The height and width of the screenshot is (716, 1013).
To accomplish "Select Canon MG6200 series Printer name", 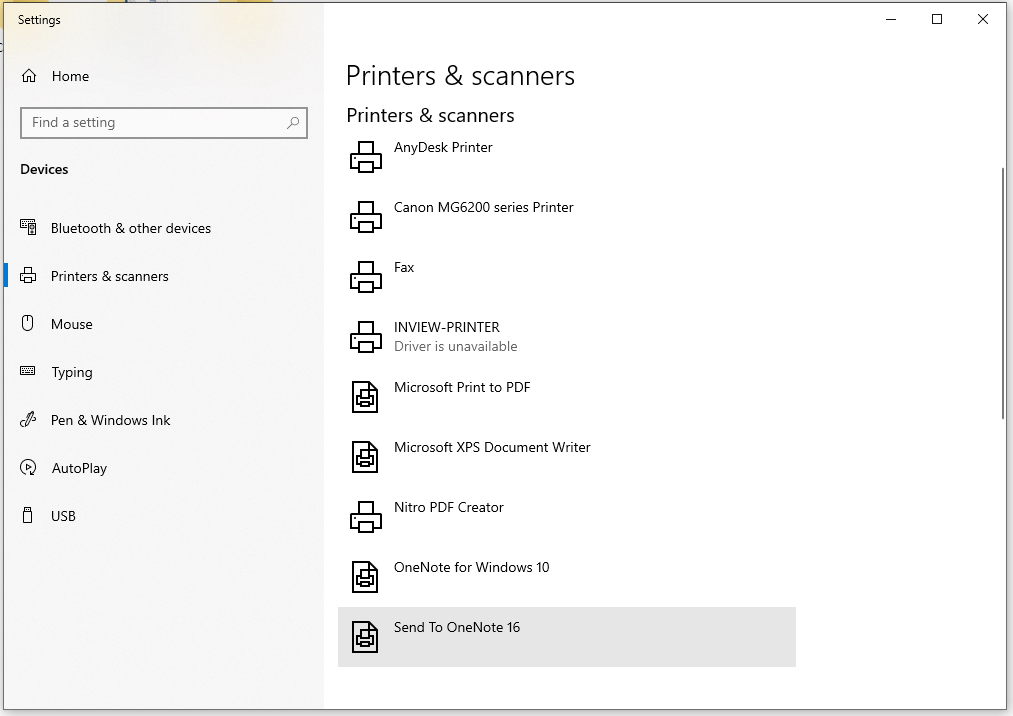I will (x=483, y=207).
